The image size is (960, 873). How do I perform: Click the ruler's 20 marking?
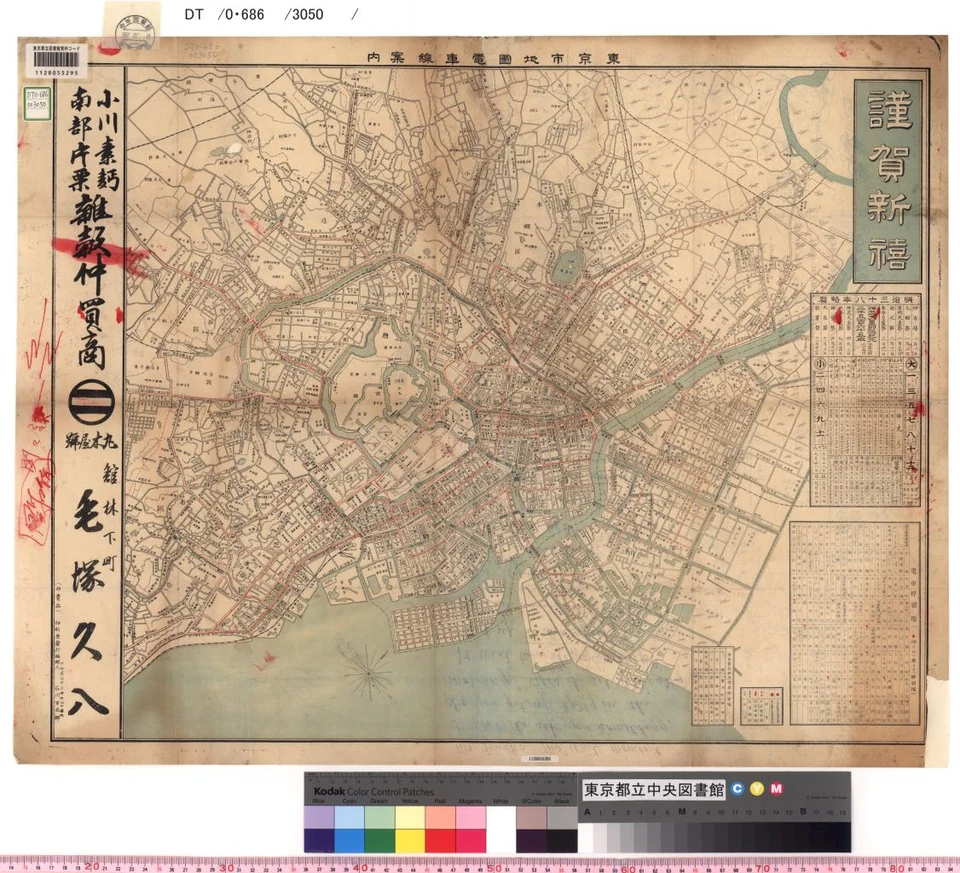(92, 866)
